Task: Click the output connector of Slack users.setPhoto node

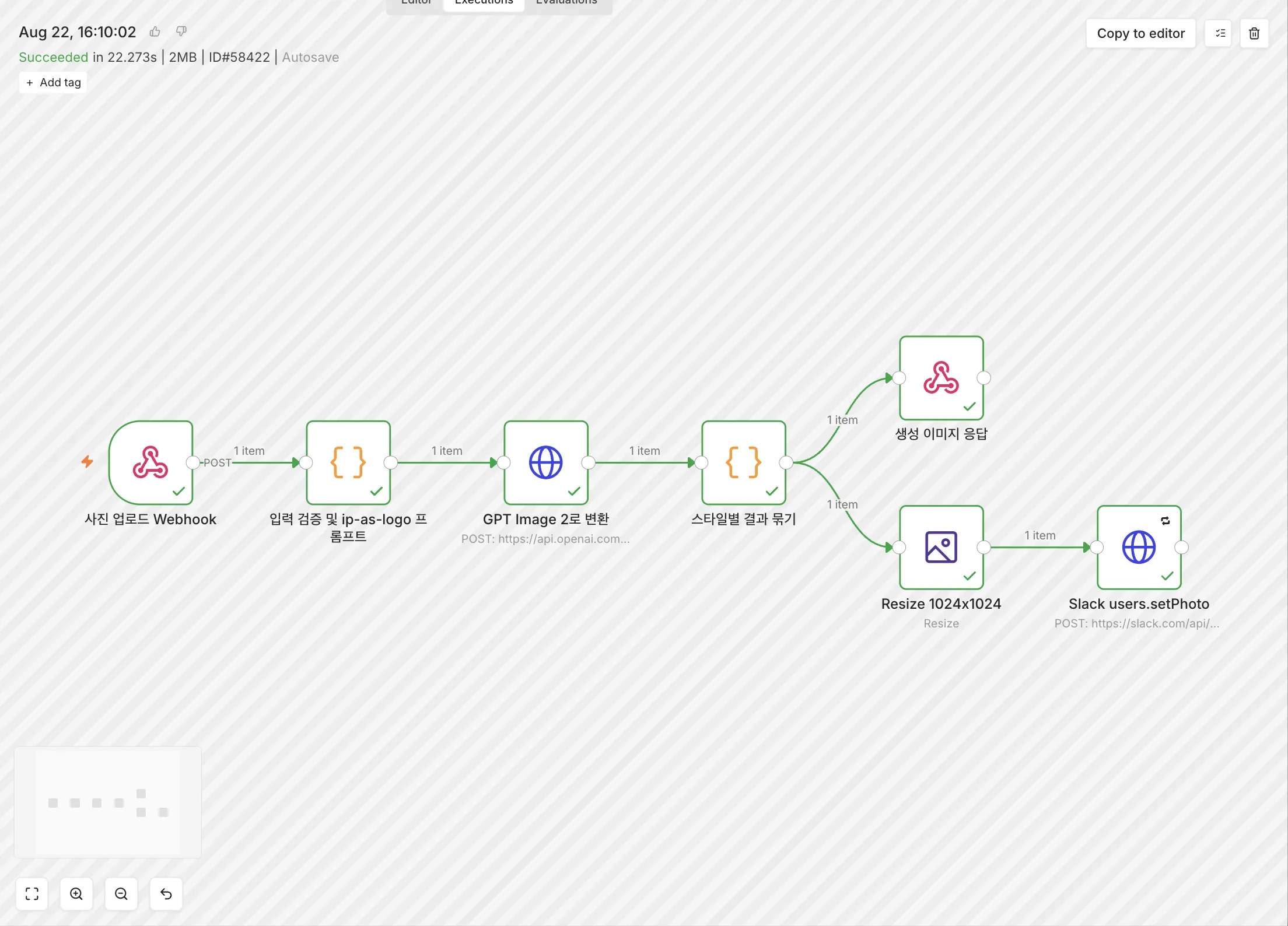Action: pos(1182,547)
